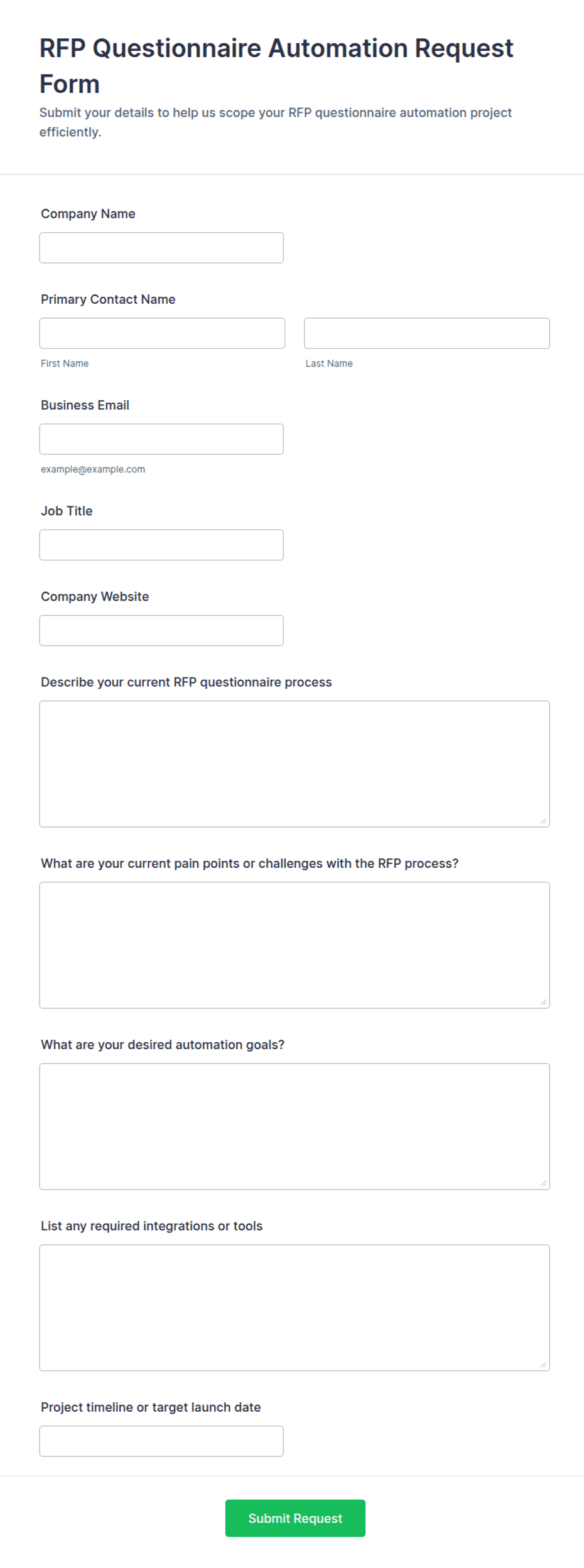Select the Last Name text box
The image size is (584, 1568).
(x=427, y=333)
